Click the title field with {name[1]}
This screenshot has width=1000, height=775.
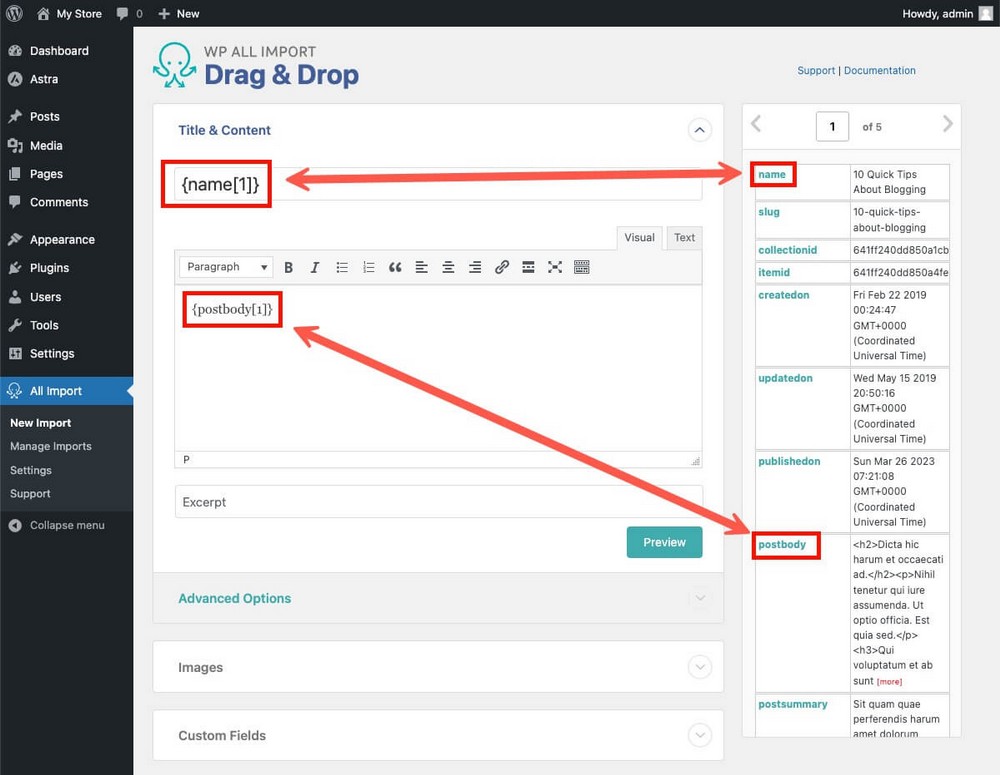[438, 184]
